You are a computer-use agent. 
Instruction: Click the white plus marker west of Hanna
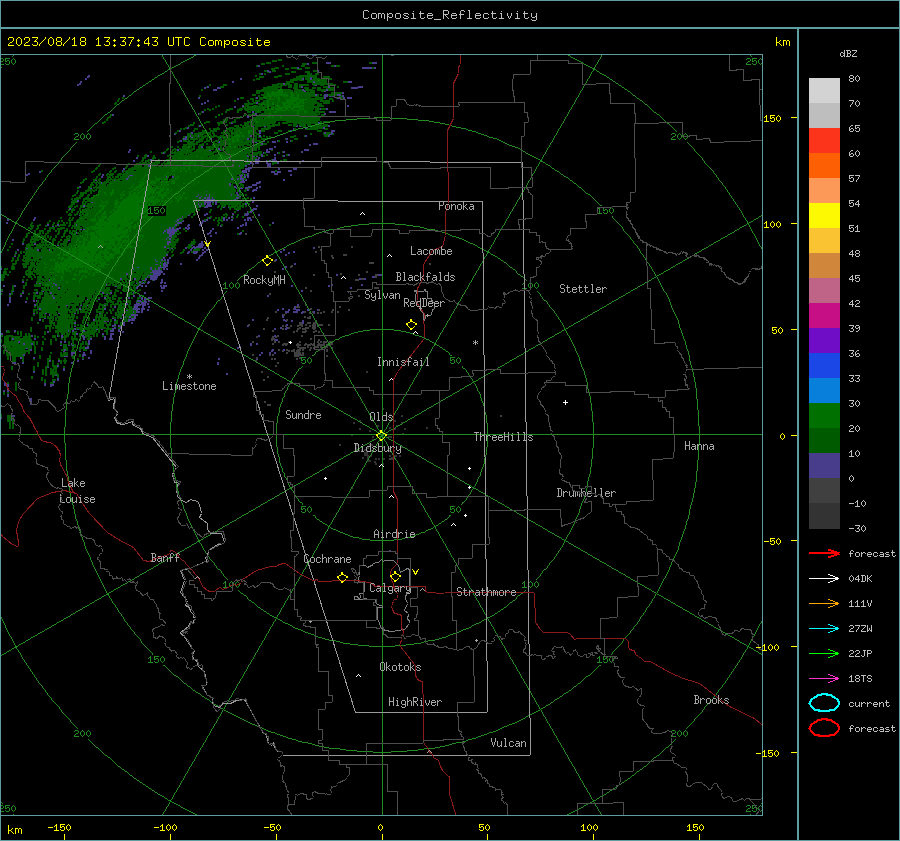(565, 402)
